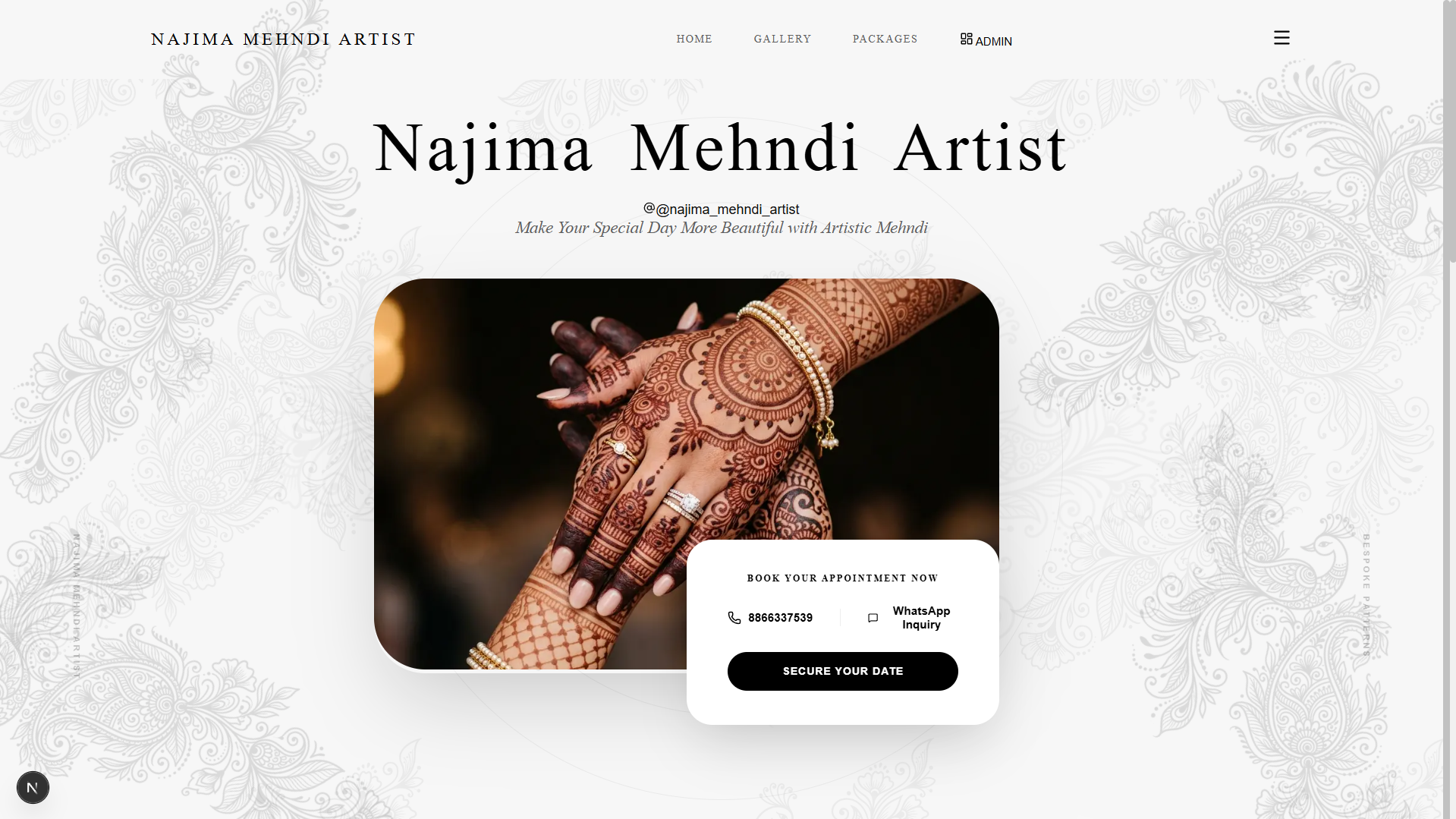Click the Make Your Special Day tagline

click(x=721, y=228)
